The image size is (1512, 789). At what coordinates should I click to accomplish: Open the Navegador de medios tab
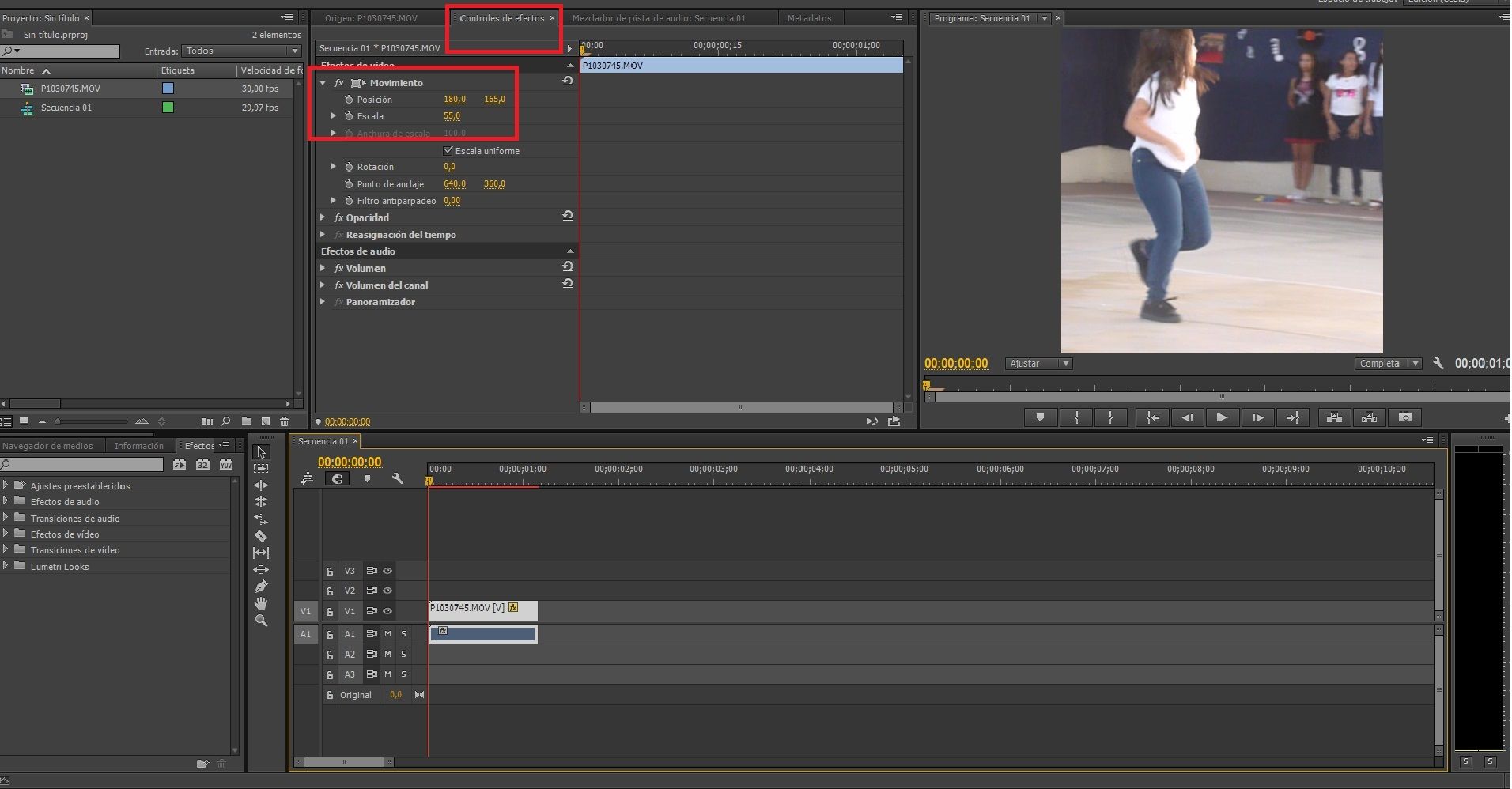47,446
